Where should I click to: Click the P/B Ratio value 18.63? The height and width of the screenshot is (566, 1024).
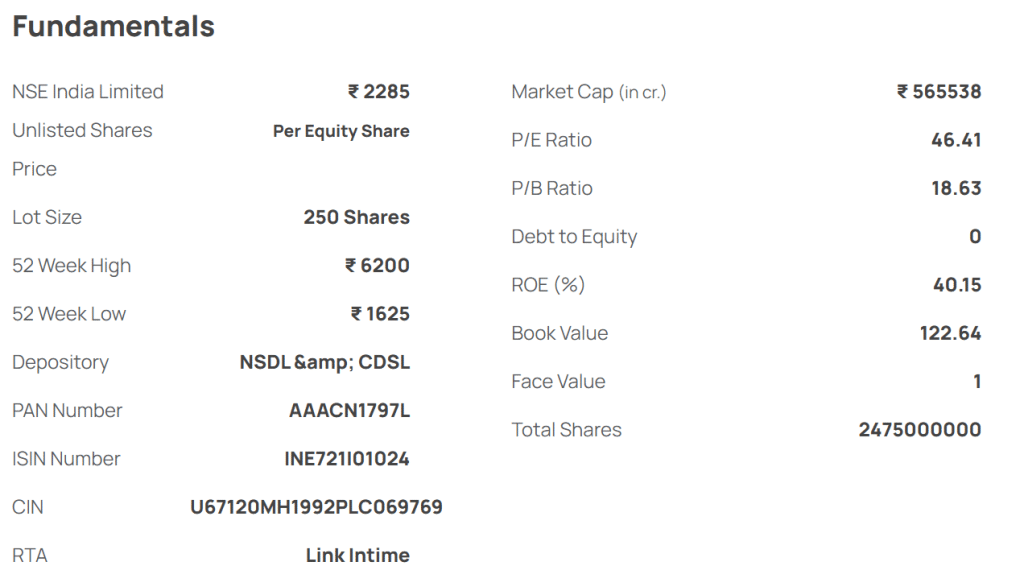[x=956, y=188]
